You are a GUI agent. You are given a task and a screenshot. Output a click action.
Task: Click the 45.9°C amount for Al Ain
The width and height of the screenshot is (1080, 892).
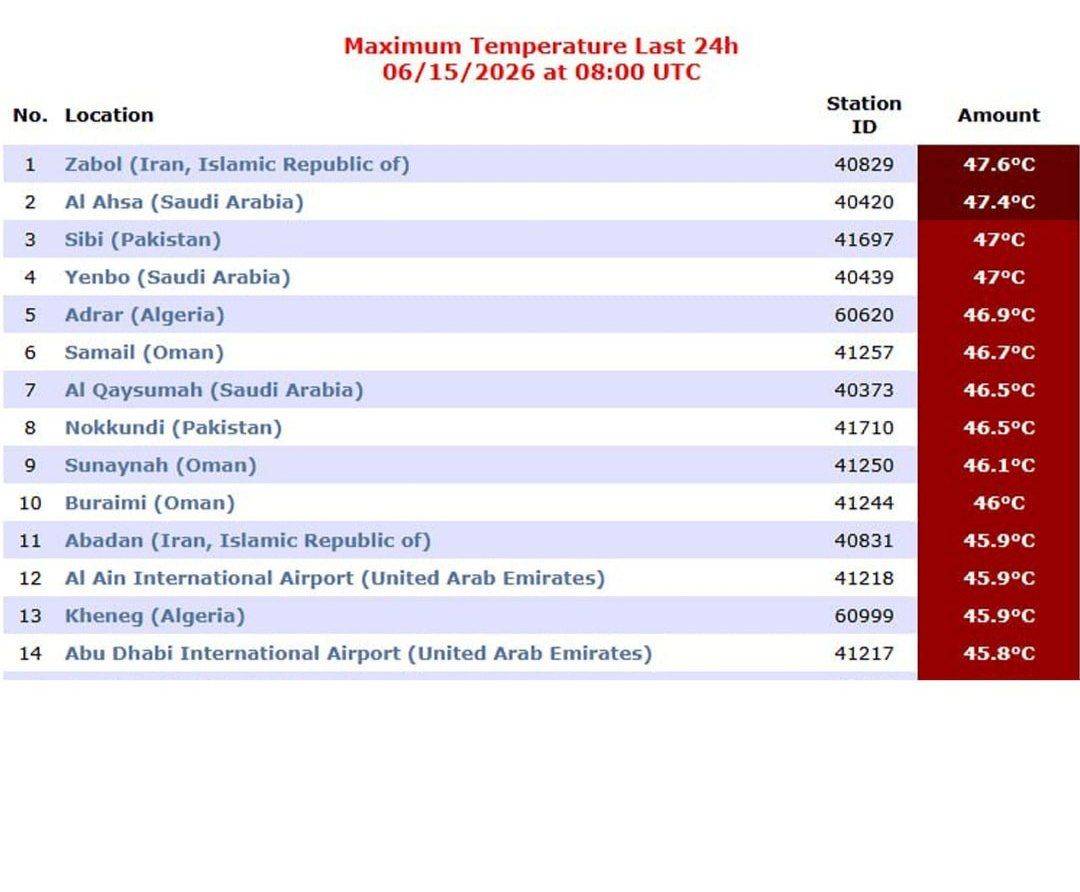999,578
